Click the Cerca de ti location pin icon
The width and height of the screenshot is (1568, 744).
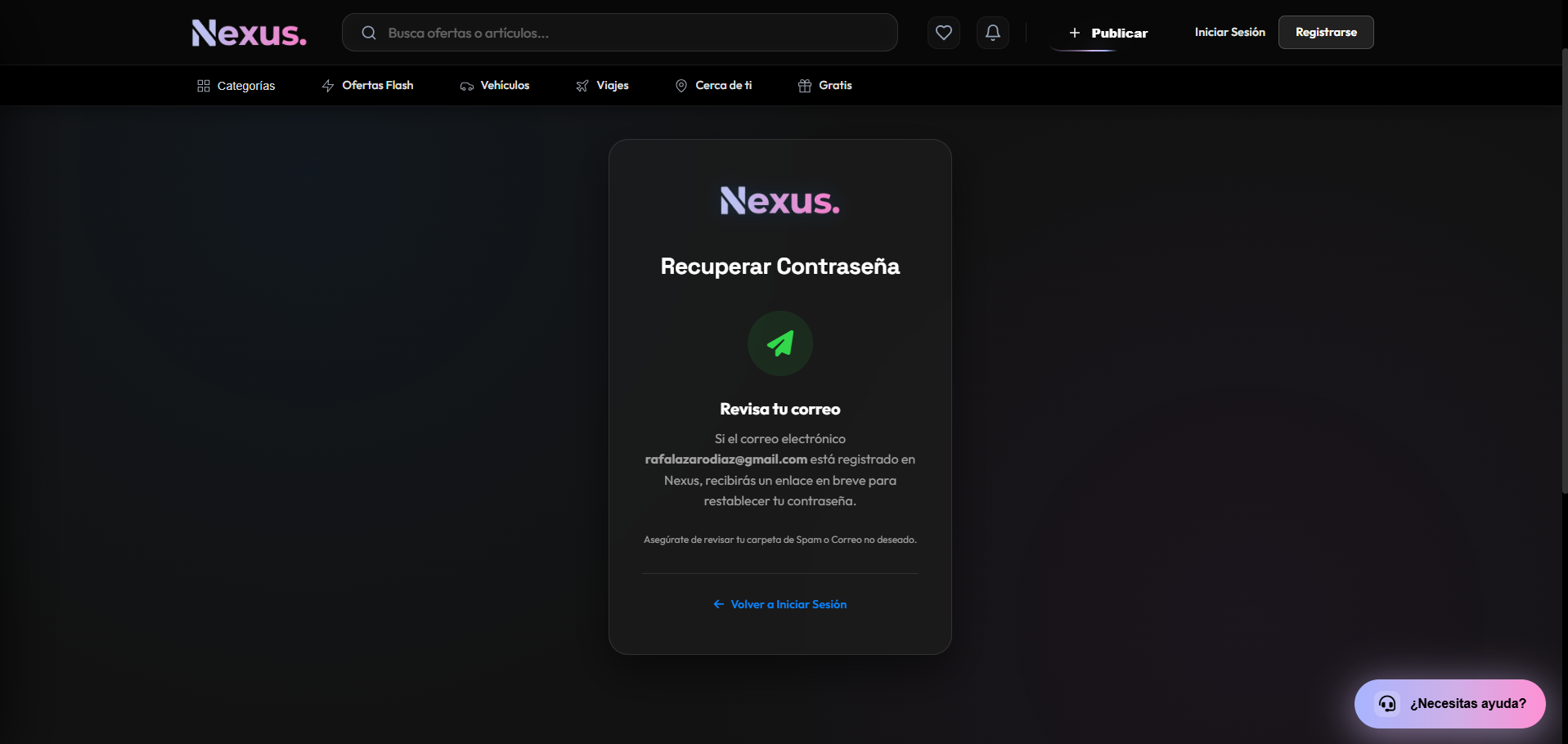pos(681,86)
